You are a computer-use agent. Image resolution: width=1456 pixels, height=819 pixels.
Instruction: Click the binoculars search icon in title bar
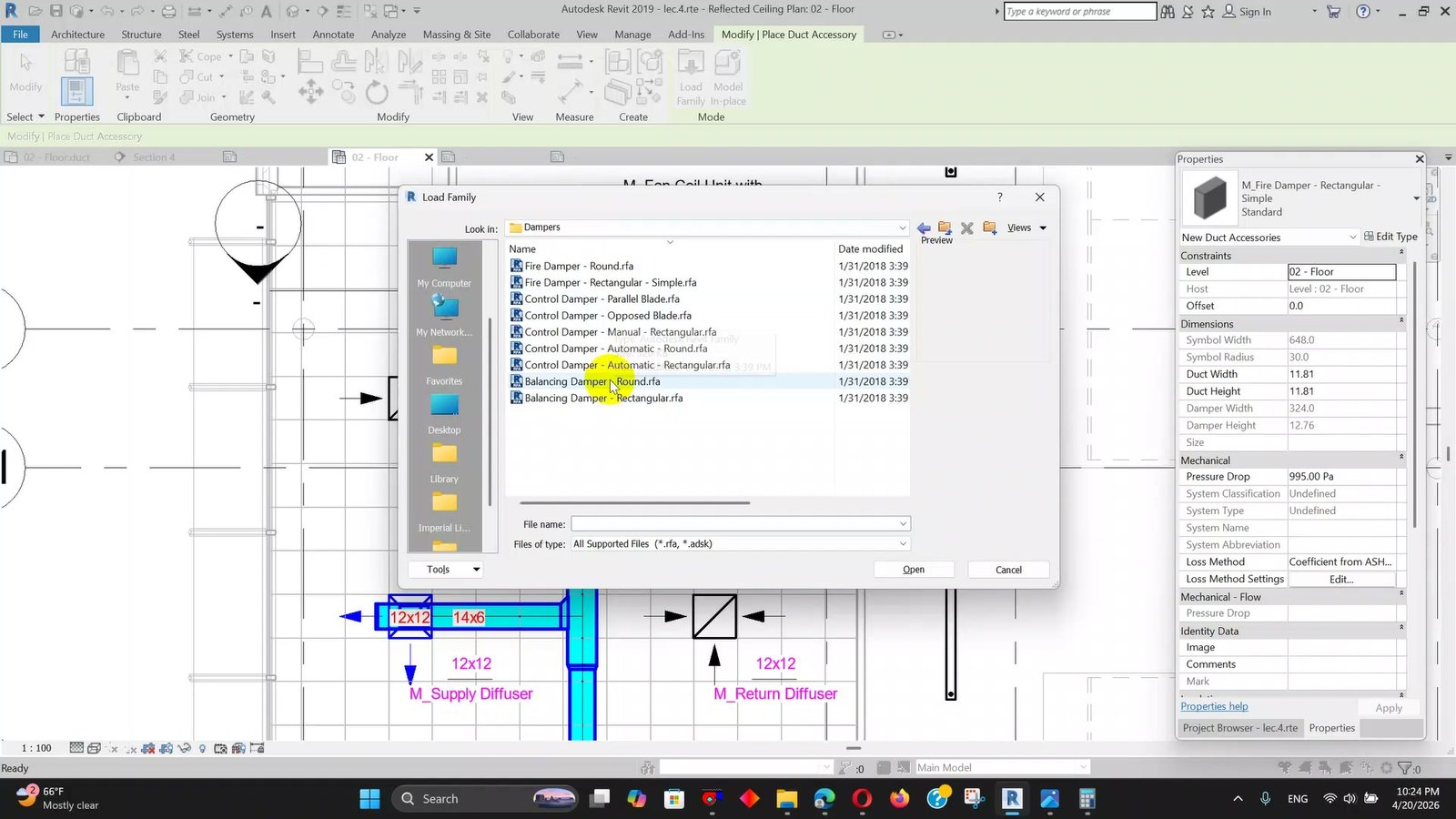tap(1168, 12)
